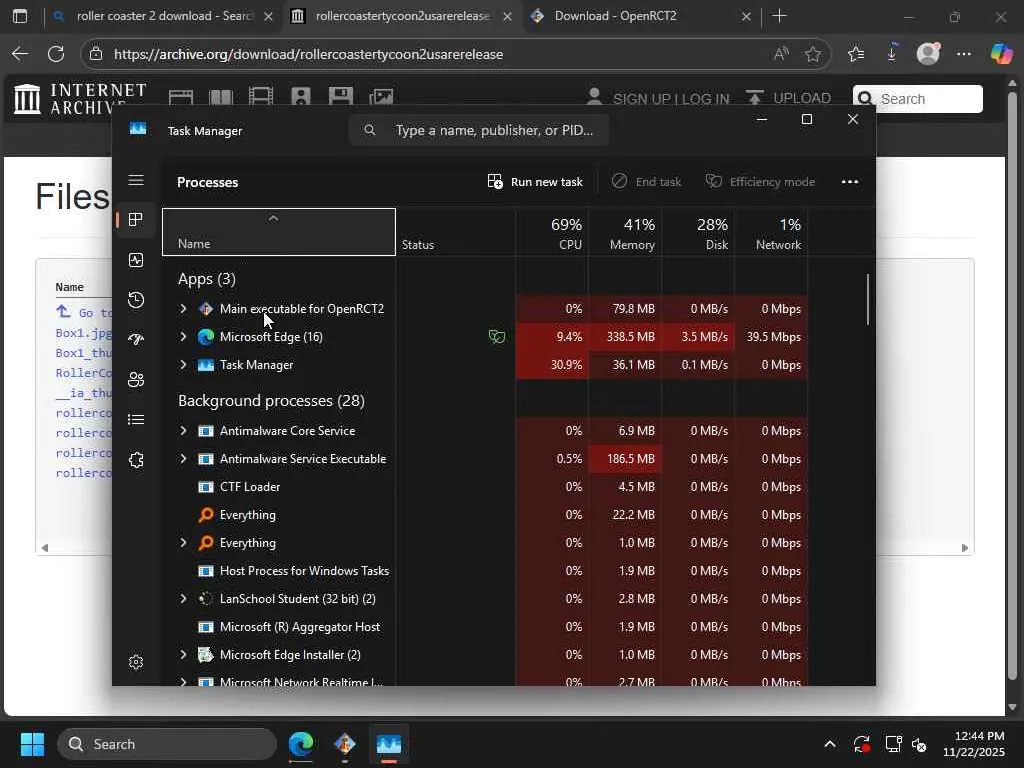Open Startup apps page in sidebar
Screen dimensions: 1024x768
136,340
